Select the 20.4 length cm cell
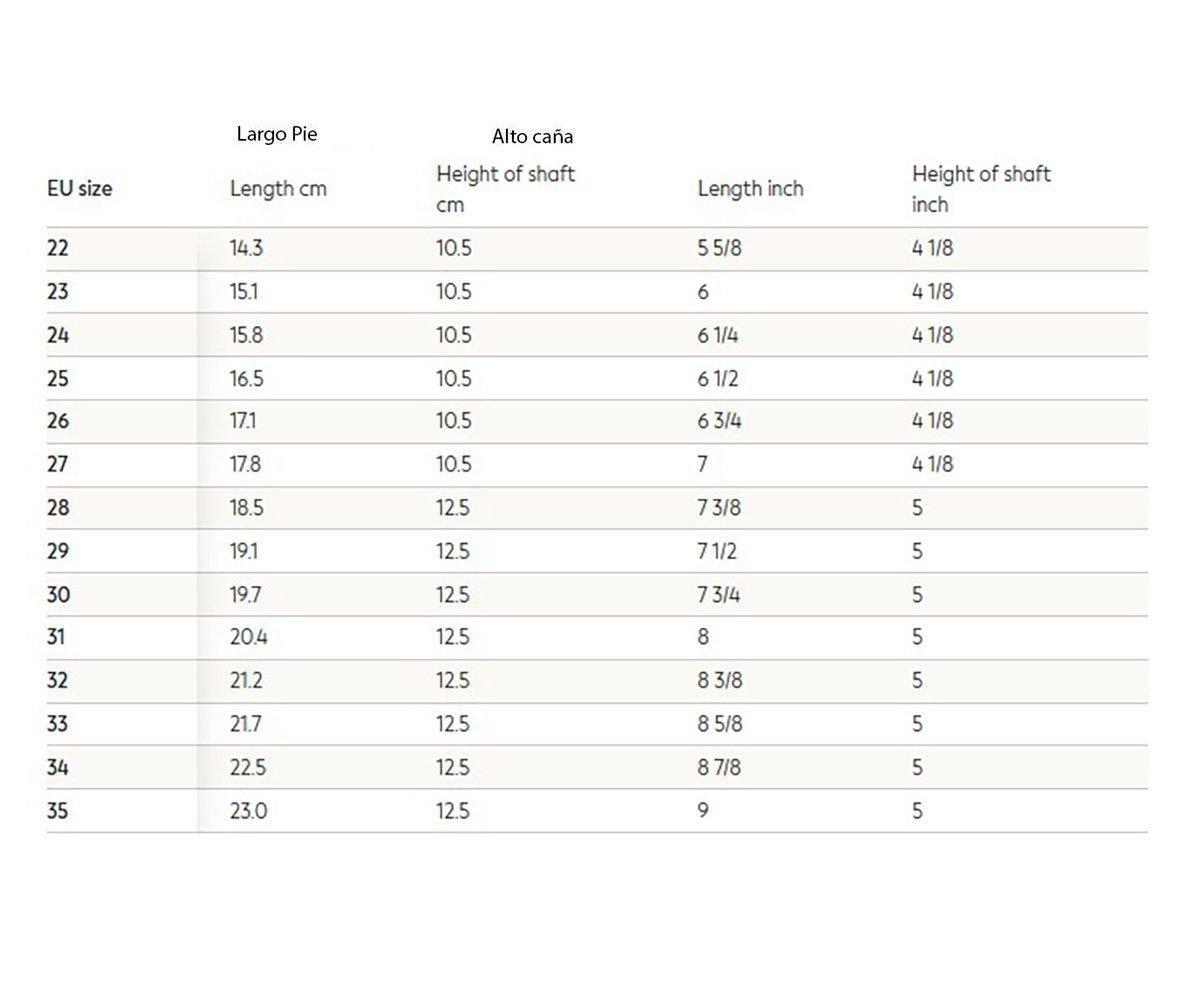1200x1000 pixels. pyautogui.click(x=248, y=637)
